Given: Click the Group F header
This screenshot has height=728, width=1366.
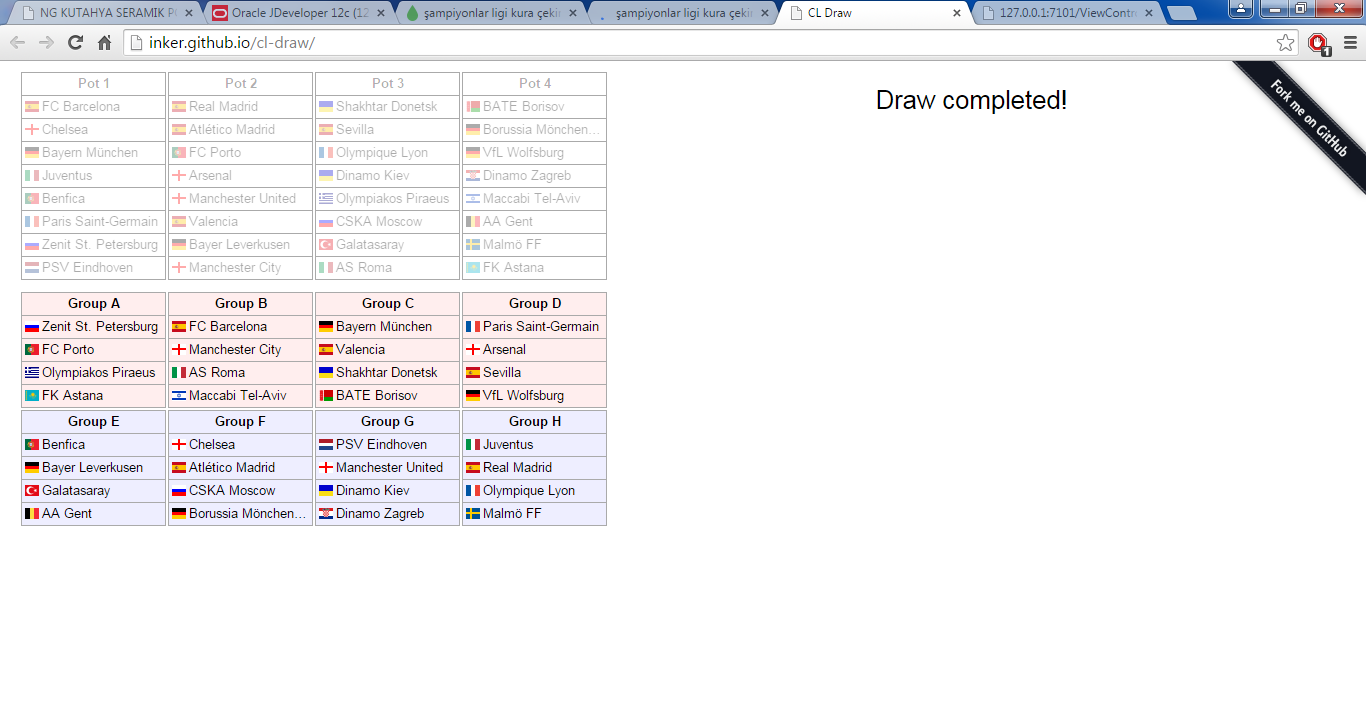Looking at the screenshot, I should click(x=241, y=422).
